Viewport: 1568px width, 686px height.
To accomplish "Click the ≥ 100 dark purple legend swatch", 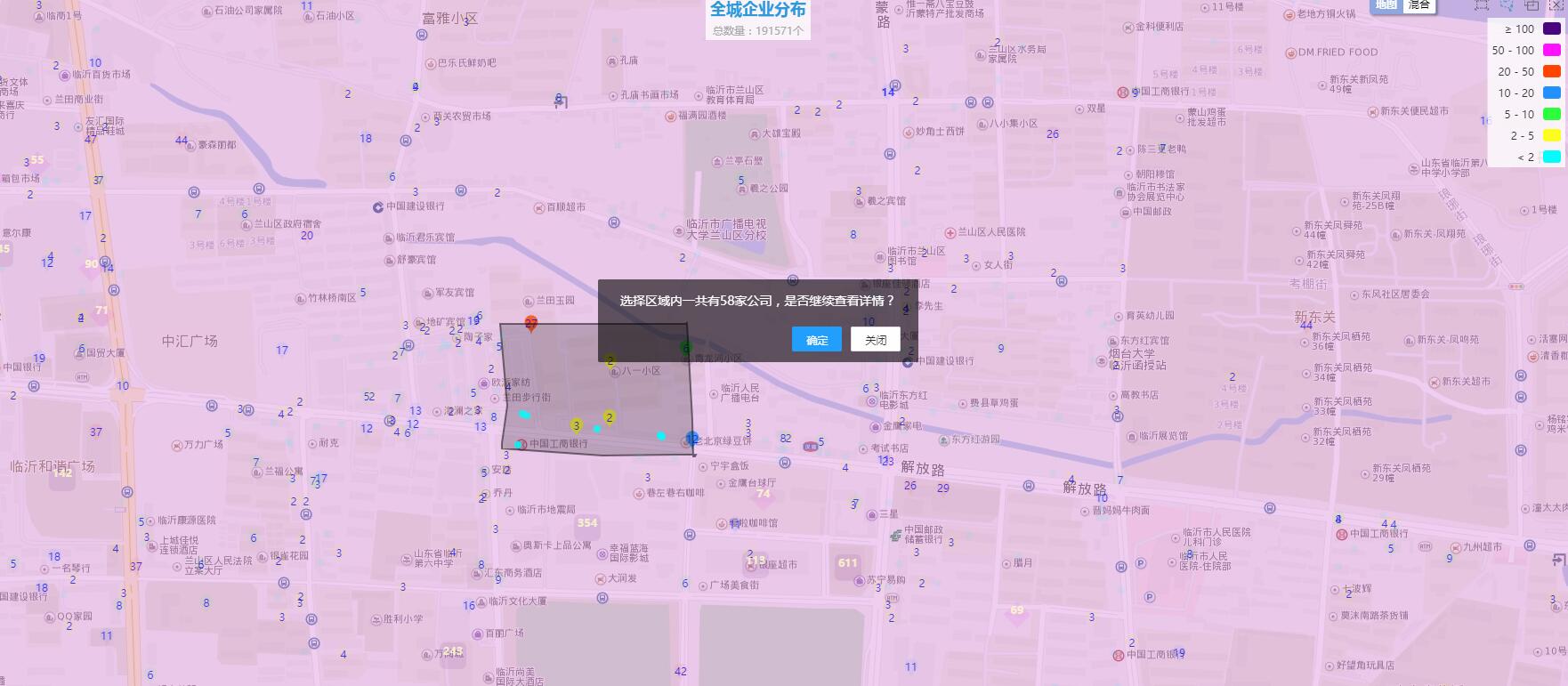I will (x=1551, y=28).
